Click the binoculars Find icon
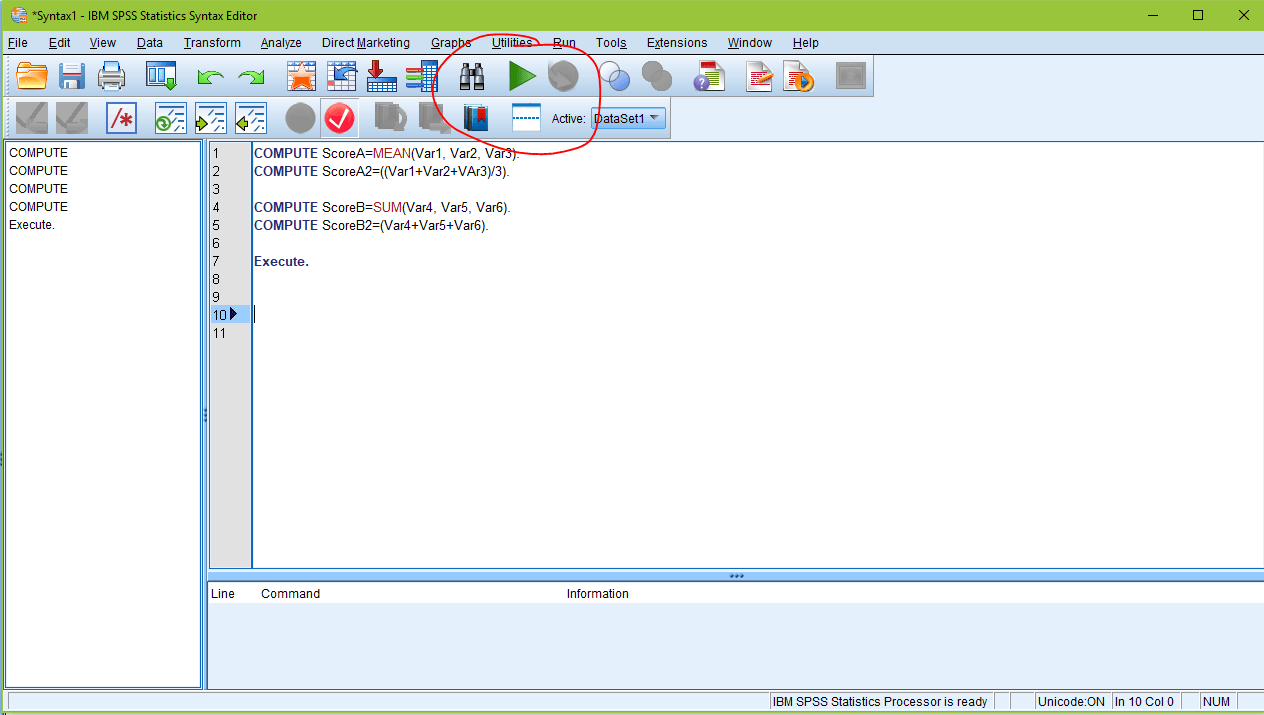The image size is (1264, 715). click(x=472, y=76)
